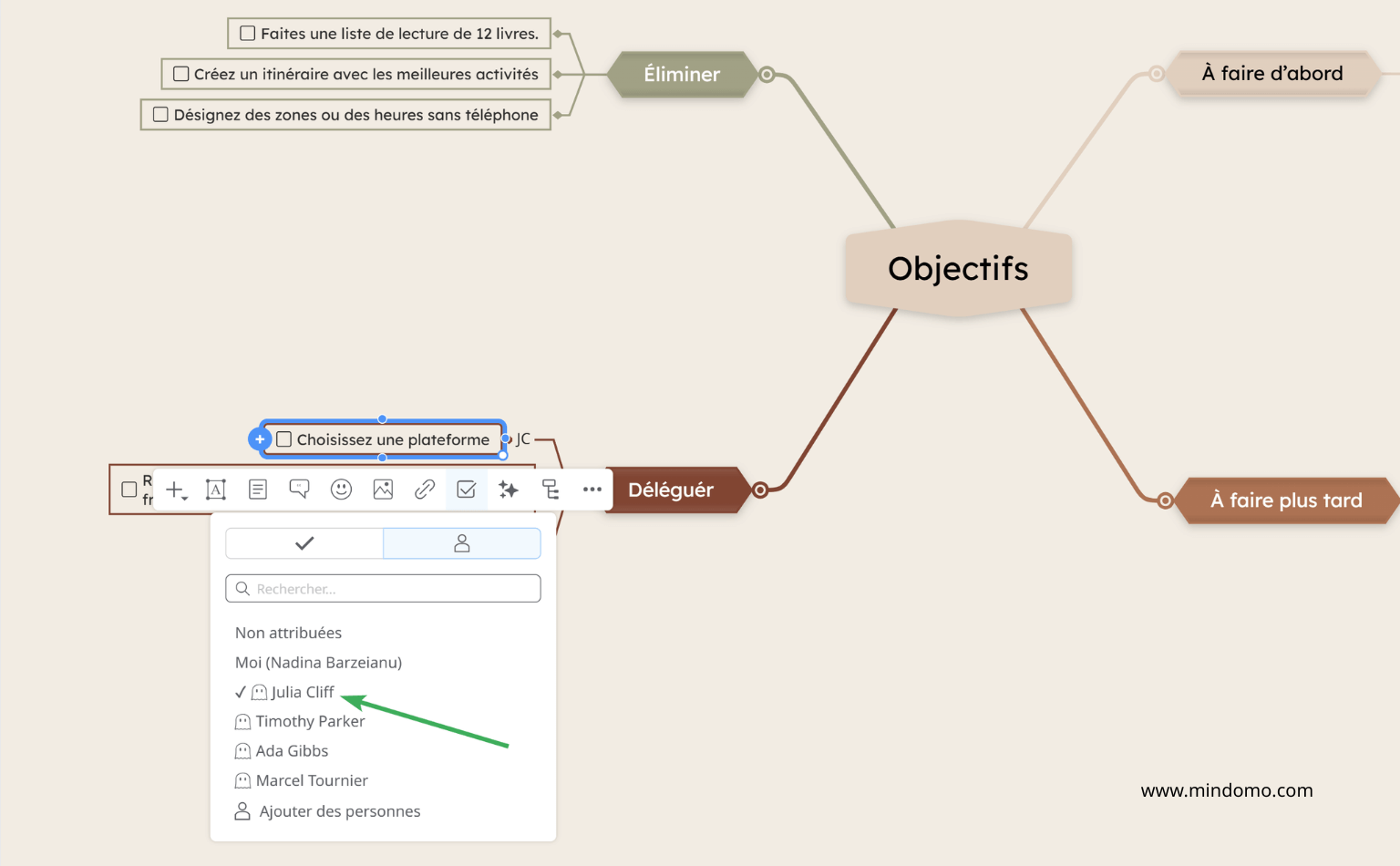Click the add topic plus icon in toolbar

[175, 490]
